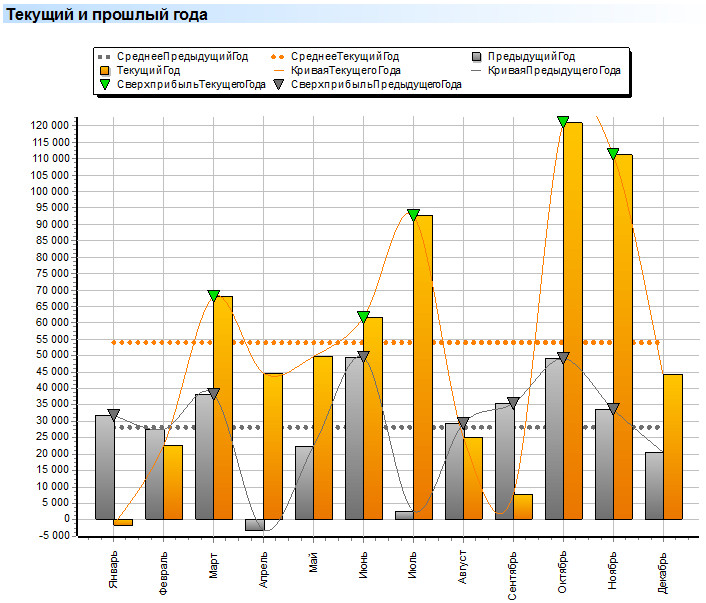This screenshot has width=706, height=603.
Task: Click the КриваяПредыдущегоГода legend label
Action: pos(554,71)
